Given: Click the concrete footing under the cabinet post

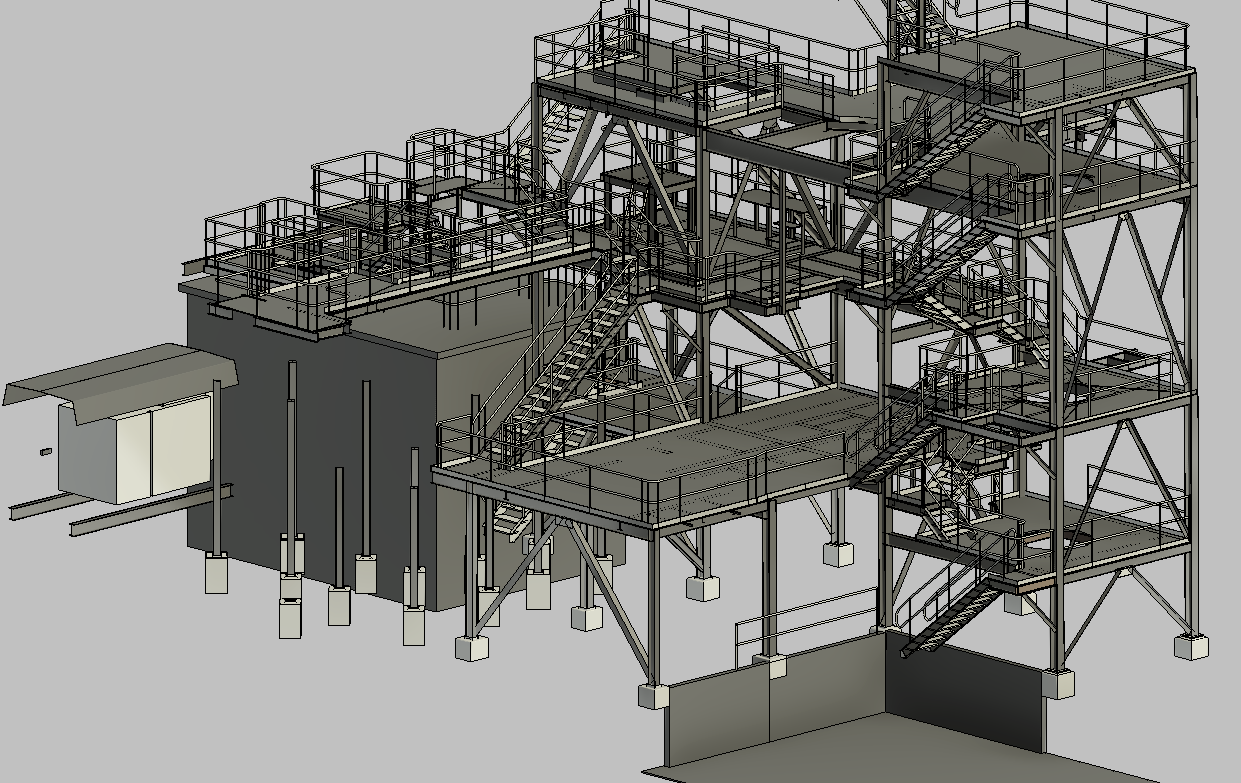Looking at the screenshot, I should tap(217, 575).
